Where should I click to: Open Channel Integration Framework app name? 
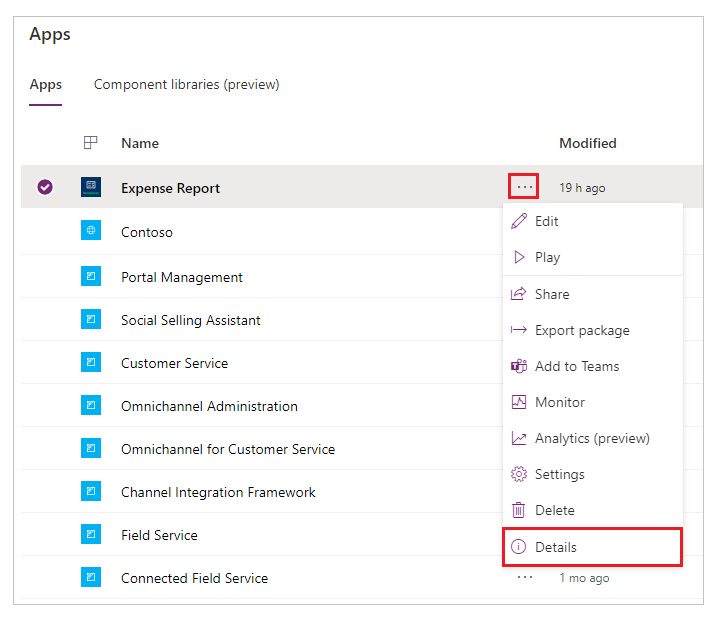(219, 492)
